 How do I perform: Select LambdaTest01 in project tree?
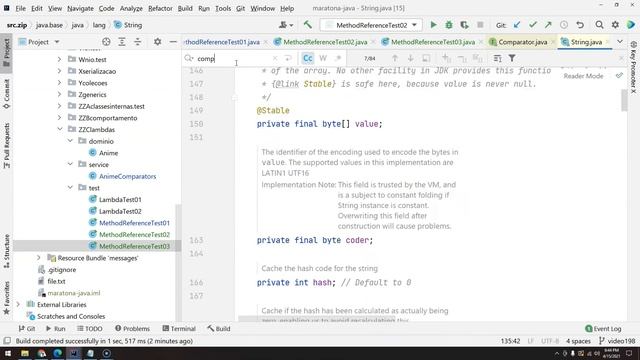click(x=120, y=199)
